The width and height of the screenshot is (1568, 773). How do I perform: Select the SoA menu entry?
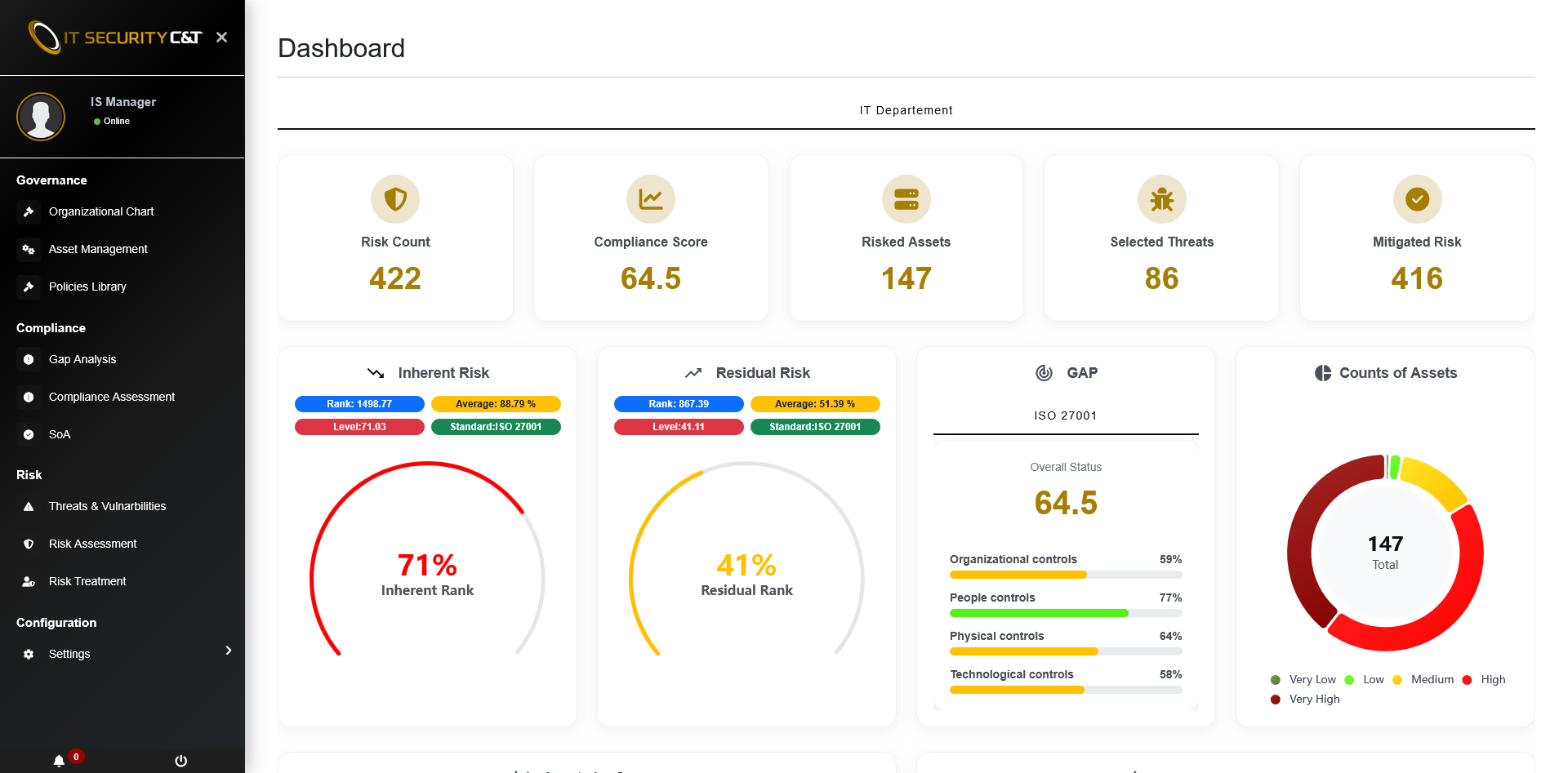click(59, 433)
